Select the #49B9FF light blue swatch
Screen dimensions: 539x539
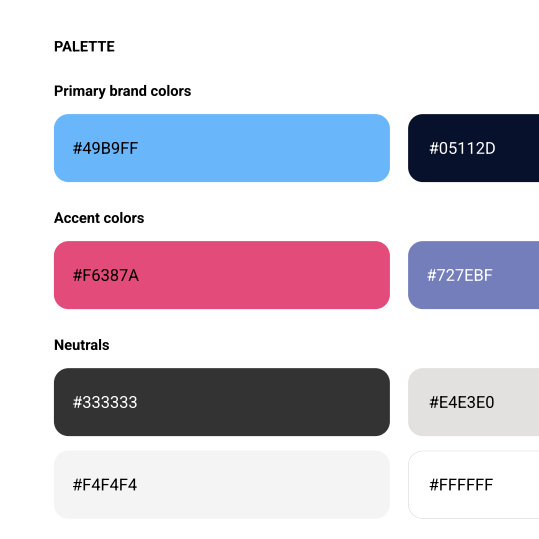coord(222,148)
